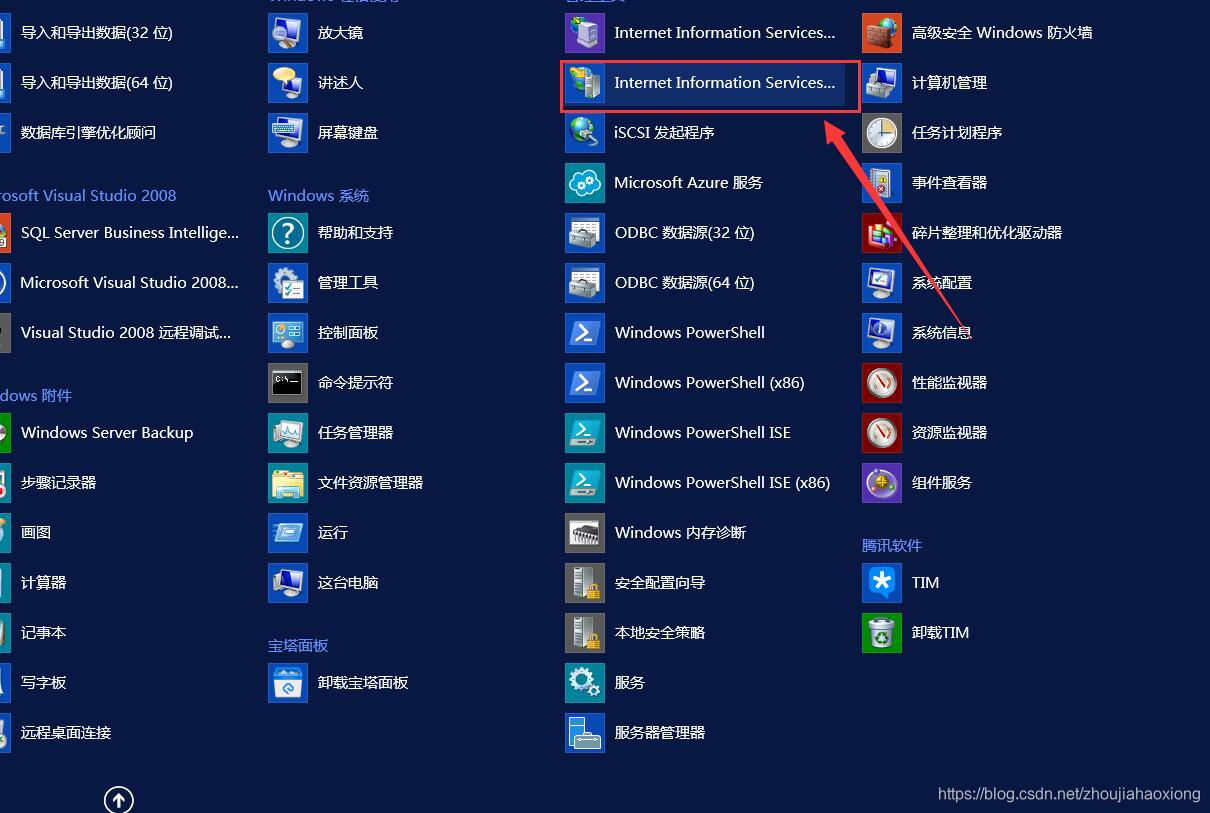Open System Information (系统信息) icon
1210x813 pixels.
coord(882,333)
